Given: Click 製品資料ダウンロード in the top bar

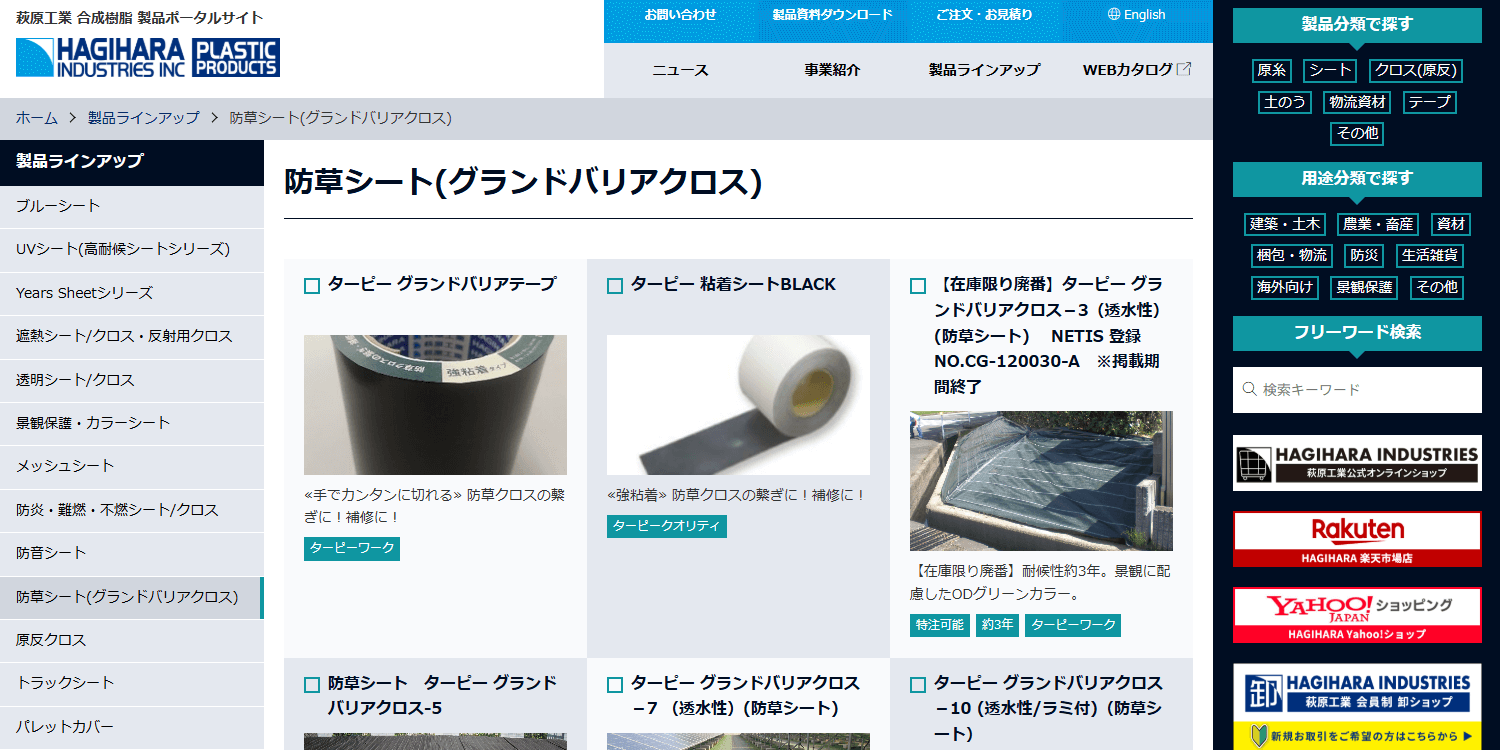Looking at the screenshot, I should (x=832, y=15).
